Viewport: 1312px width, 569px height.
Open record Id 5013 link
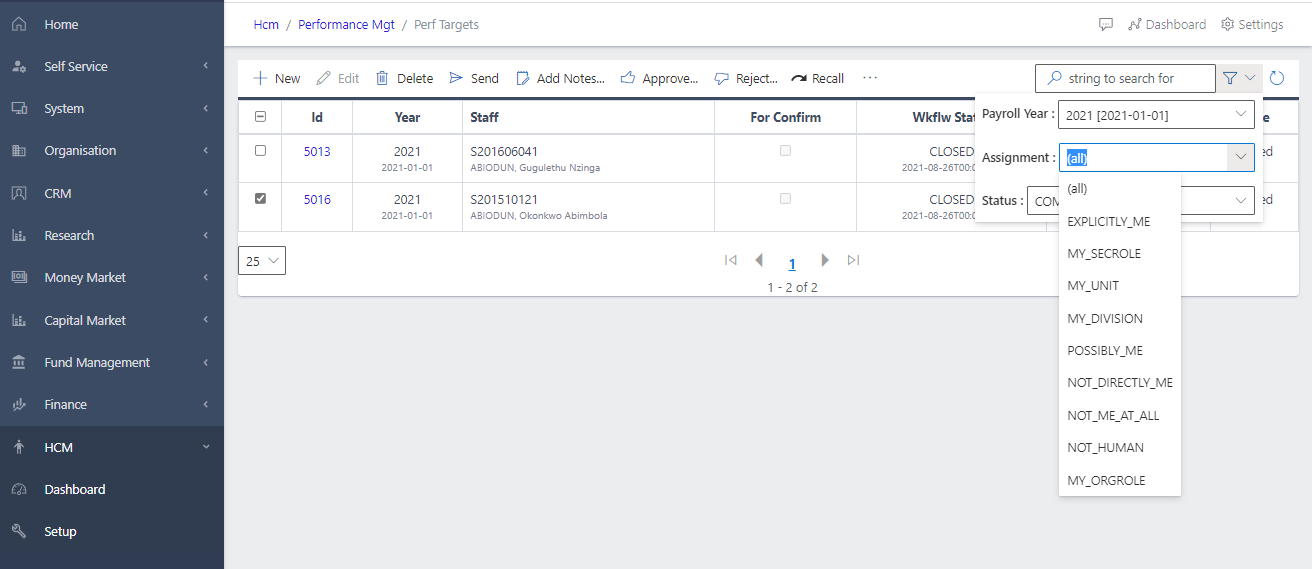coord(317,152)
